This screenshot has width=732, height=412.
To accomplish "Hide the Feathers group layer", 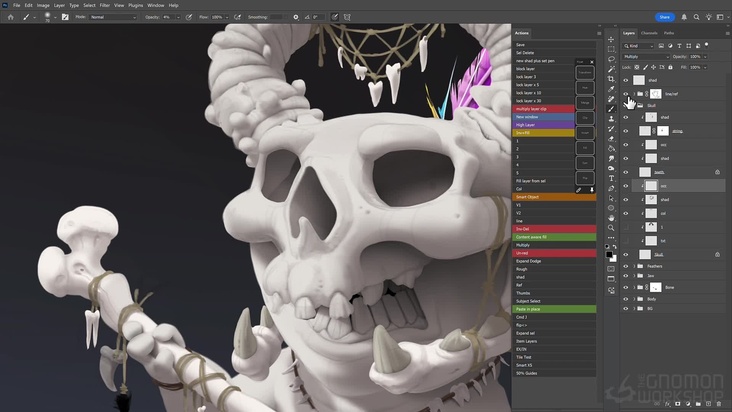I will (x=626, y=267).
